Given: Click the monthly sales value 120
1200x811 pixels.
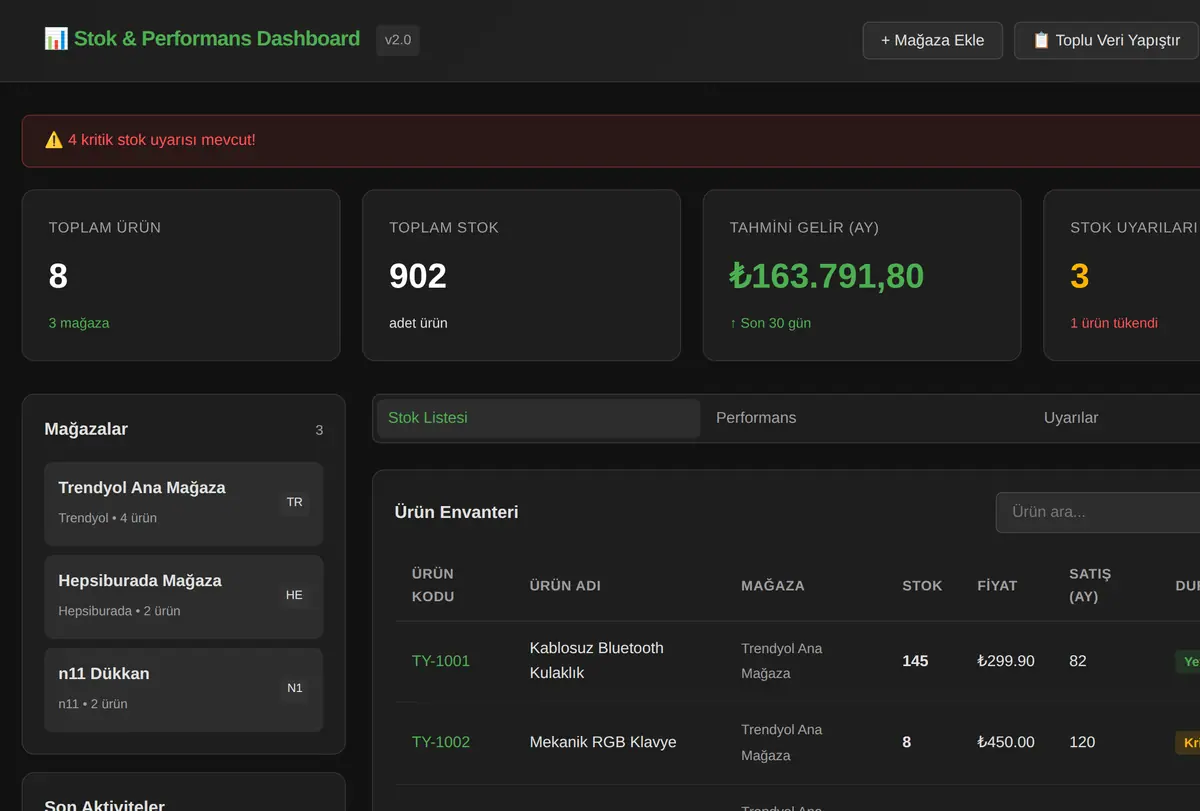Looking at the screenshot, I should [1082, 742].
